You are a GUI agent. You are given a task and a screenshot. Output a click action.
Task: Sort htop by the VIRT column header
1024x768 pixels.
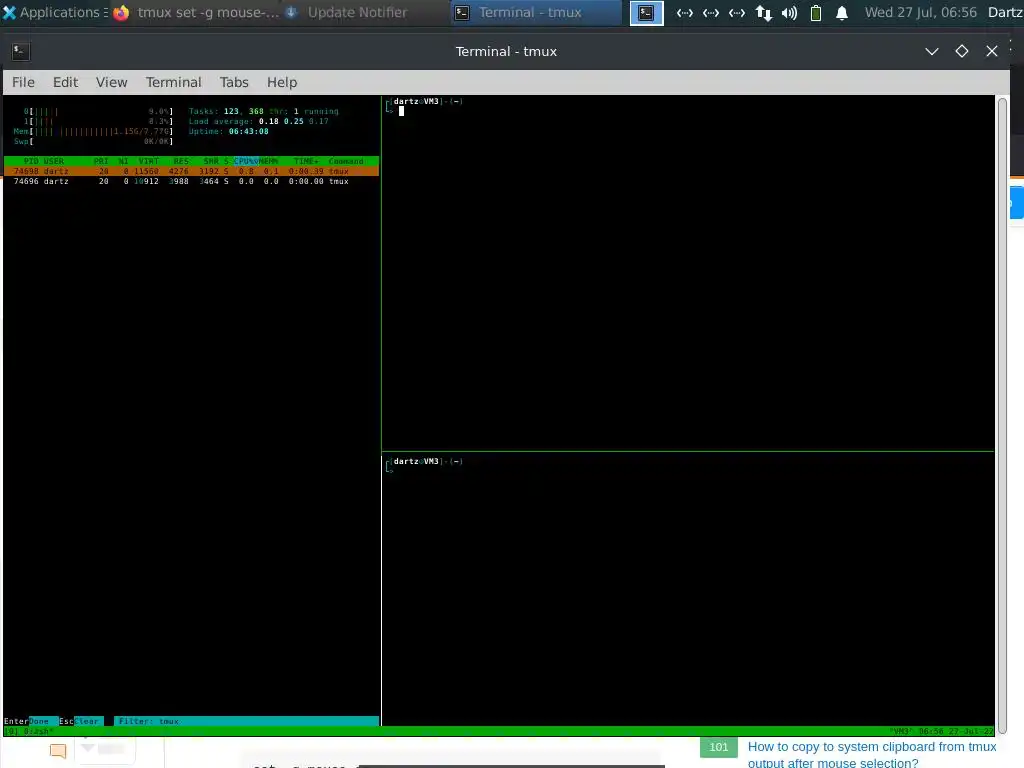point(149,161)
